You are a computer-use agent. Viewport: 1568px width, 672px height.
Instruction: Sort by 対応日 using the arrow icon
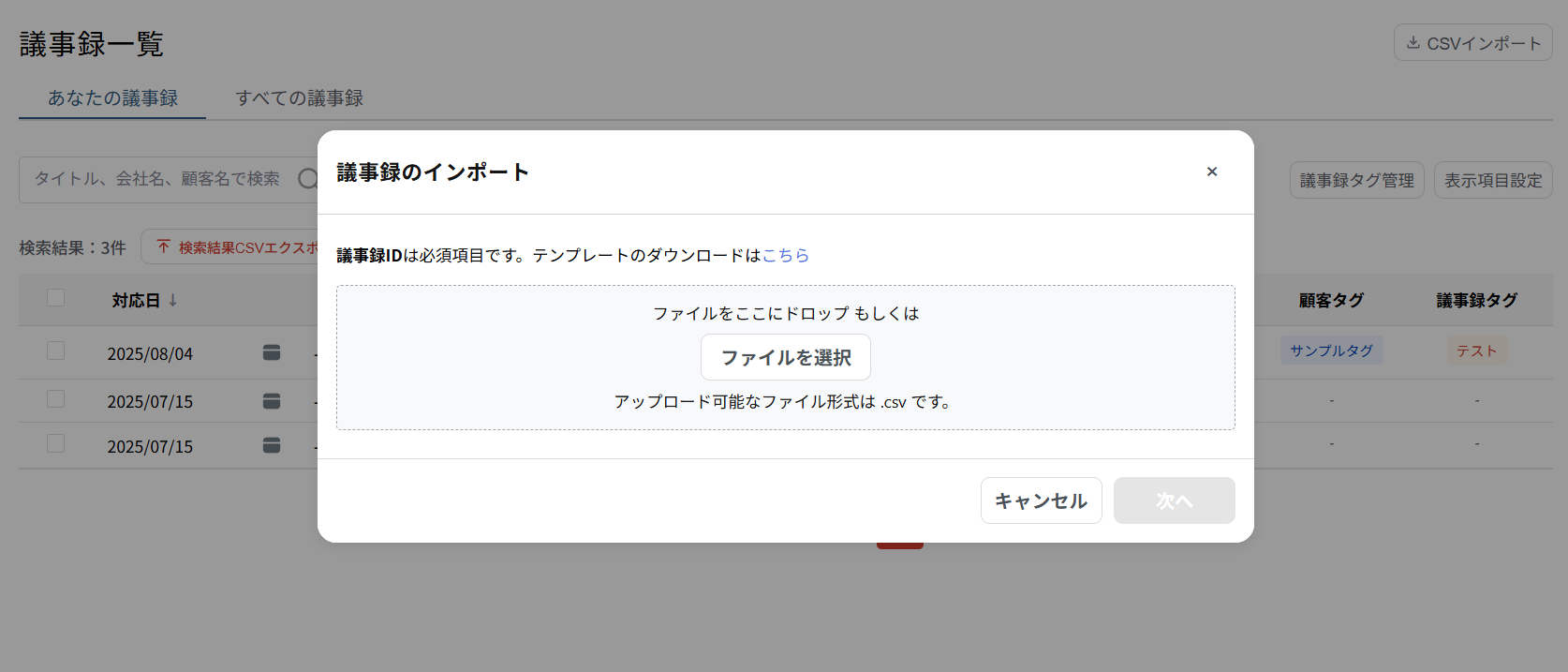coord(173,301)
